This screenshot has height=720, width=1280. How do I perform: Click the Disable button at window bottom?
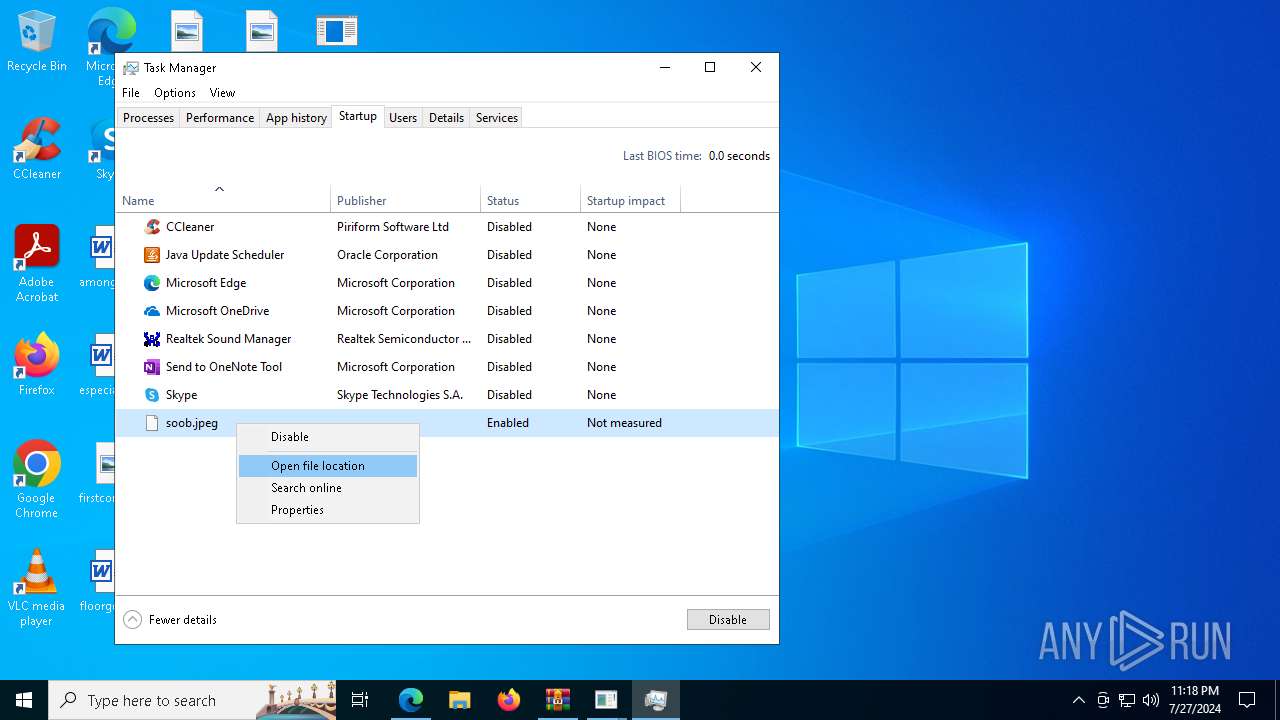click(728, 620)
